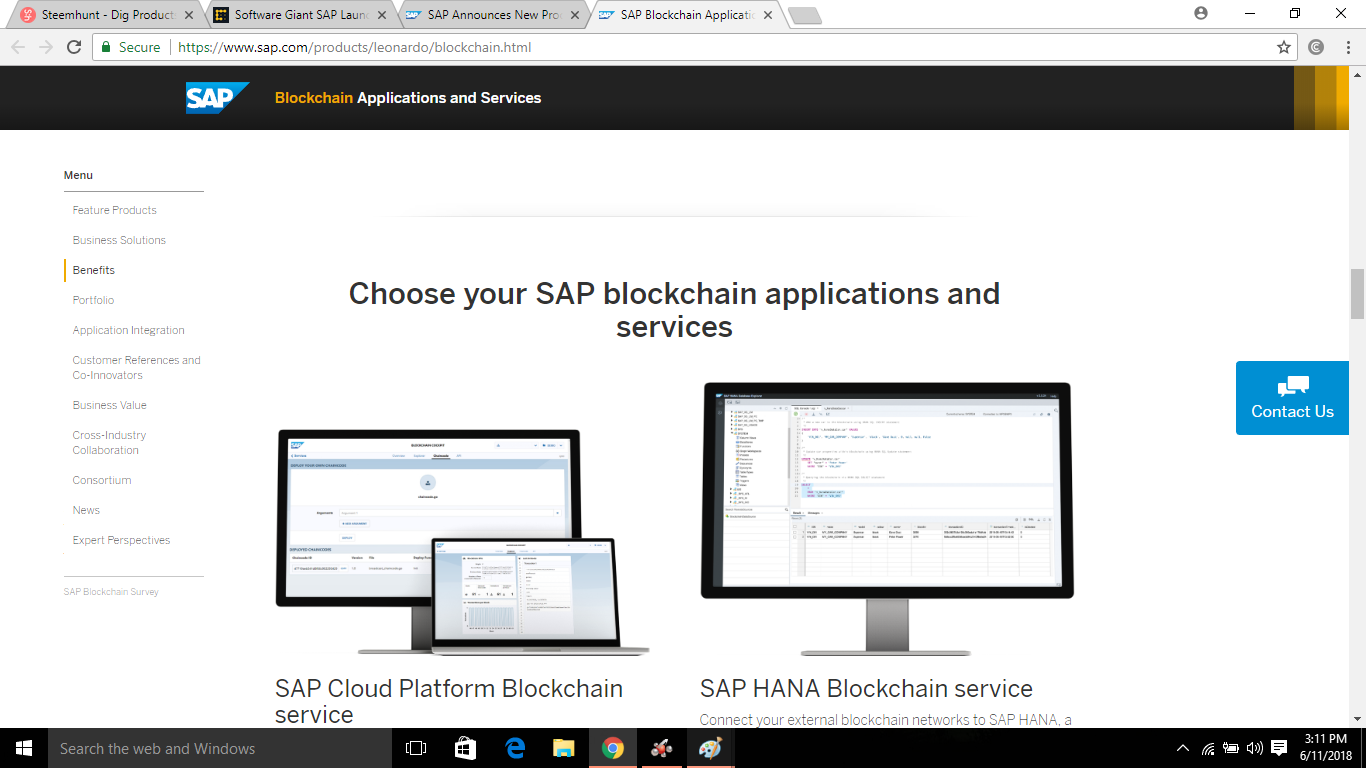Open News in the side menu
1366x768 pixels.
click(x=86, y=510)
